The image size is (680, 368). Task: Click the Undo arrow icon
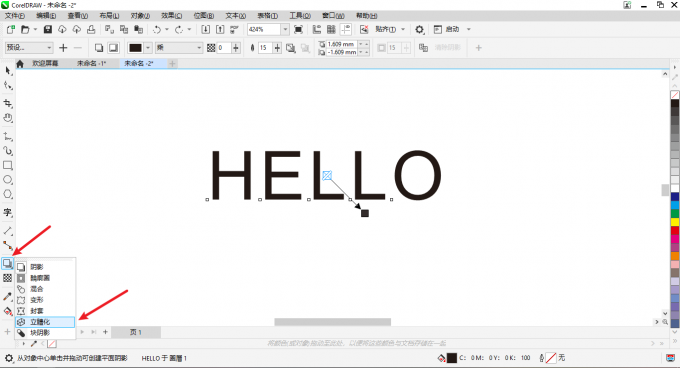(x=157, y=29)
